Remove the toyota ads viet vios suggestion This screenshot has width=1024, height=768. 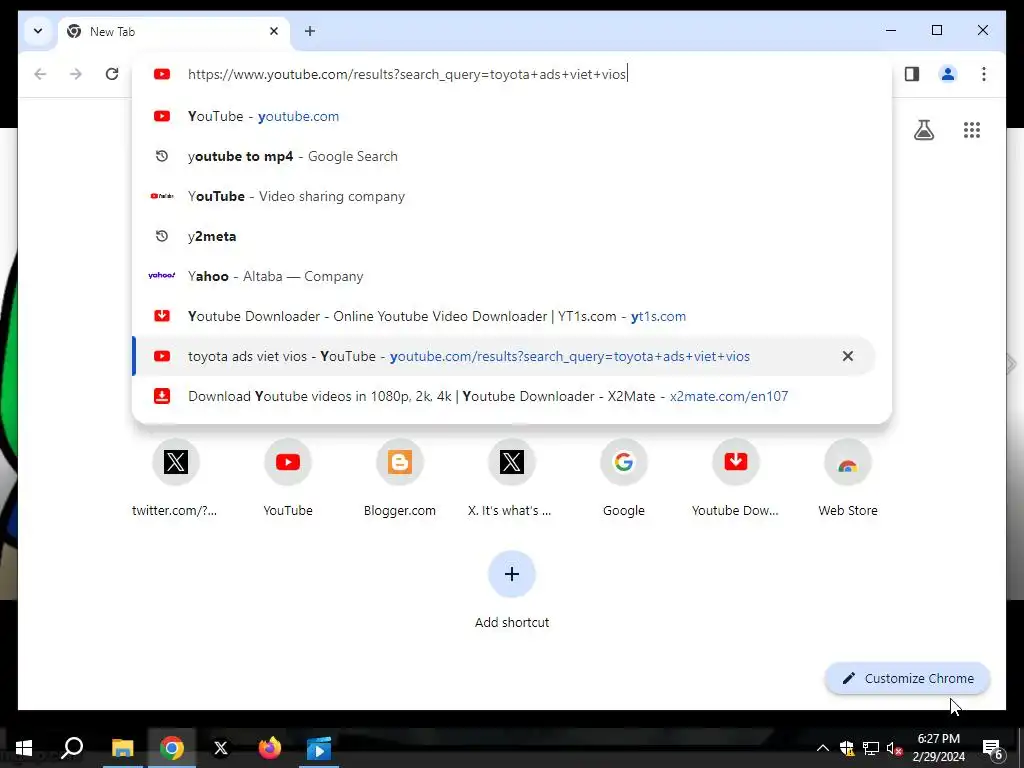[848, 356]
